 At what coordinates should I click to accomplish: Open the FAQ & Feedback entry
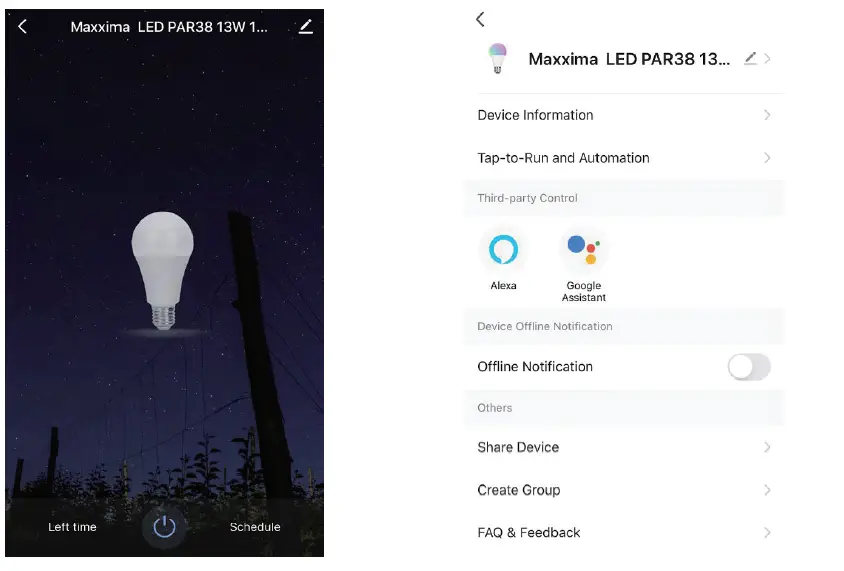click(x=624, y=533)
